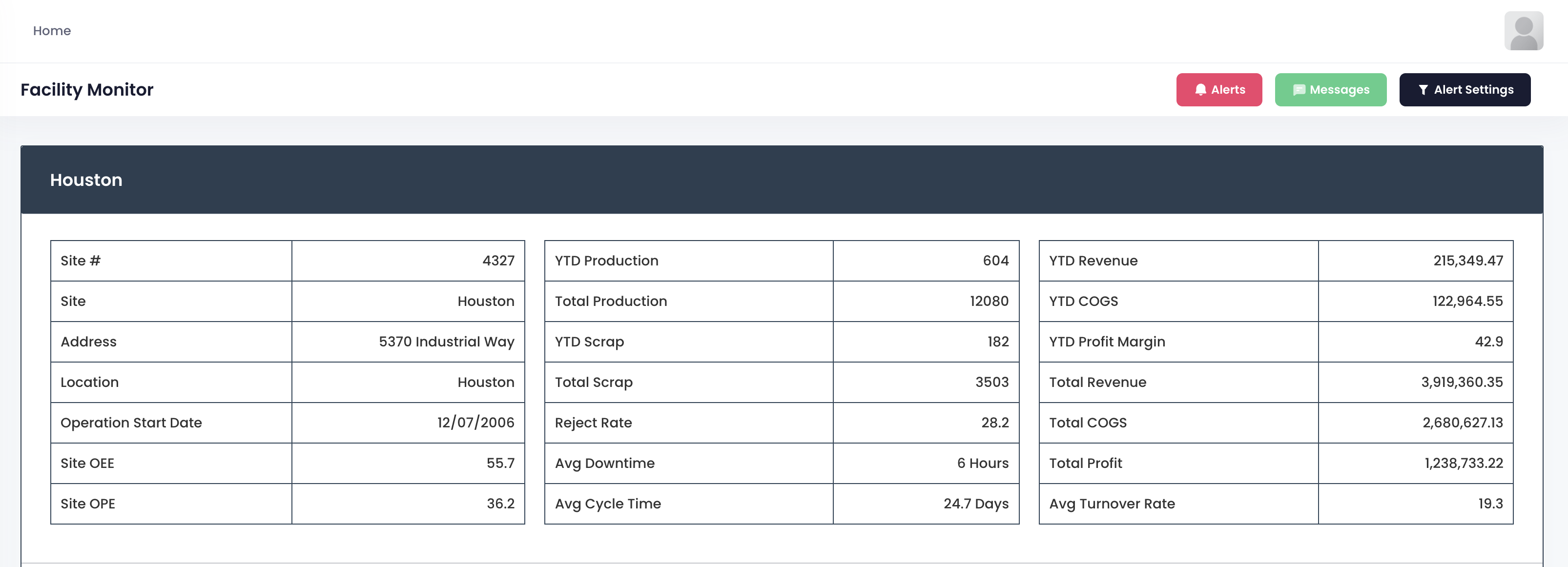Screen dimensions: 1568x567
Task: Open the Alerts button
Action: 1218,90
